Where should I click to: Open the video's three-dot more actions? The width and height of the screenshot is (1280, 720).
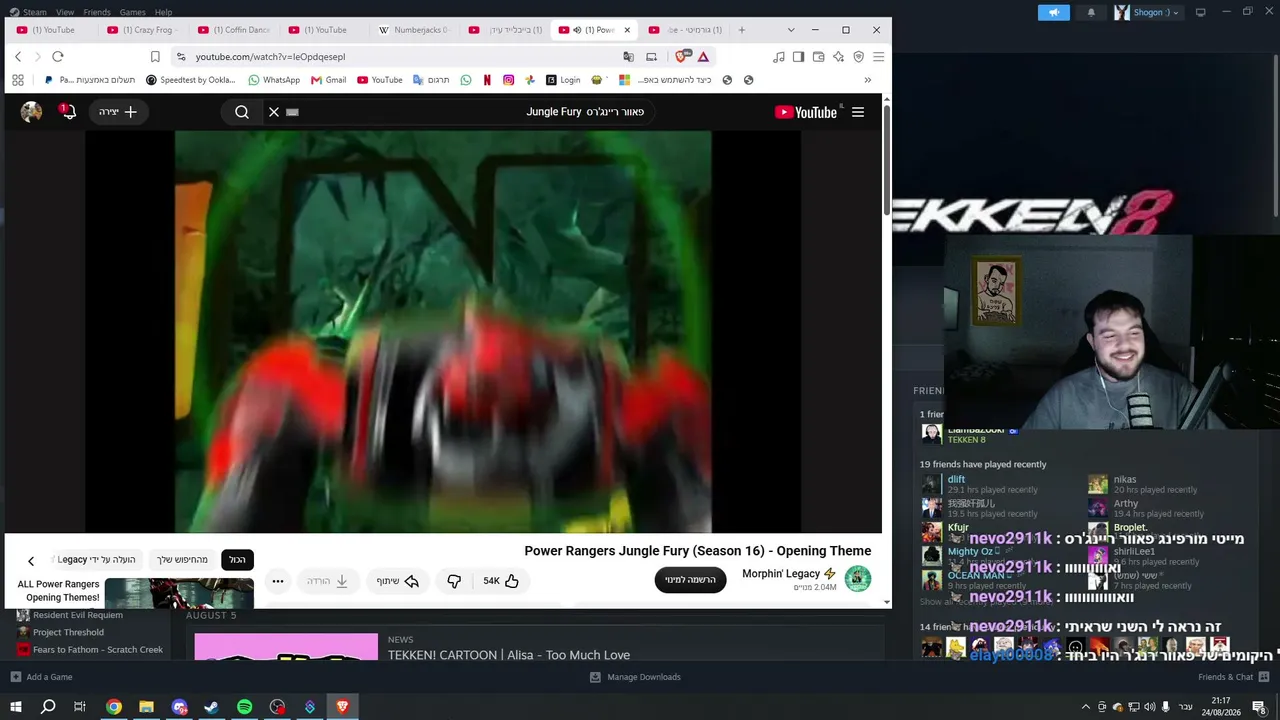[278, 581]
